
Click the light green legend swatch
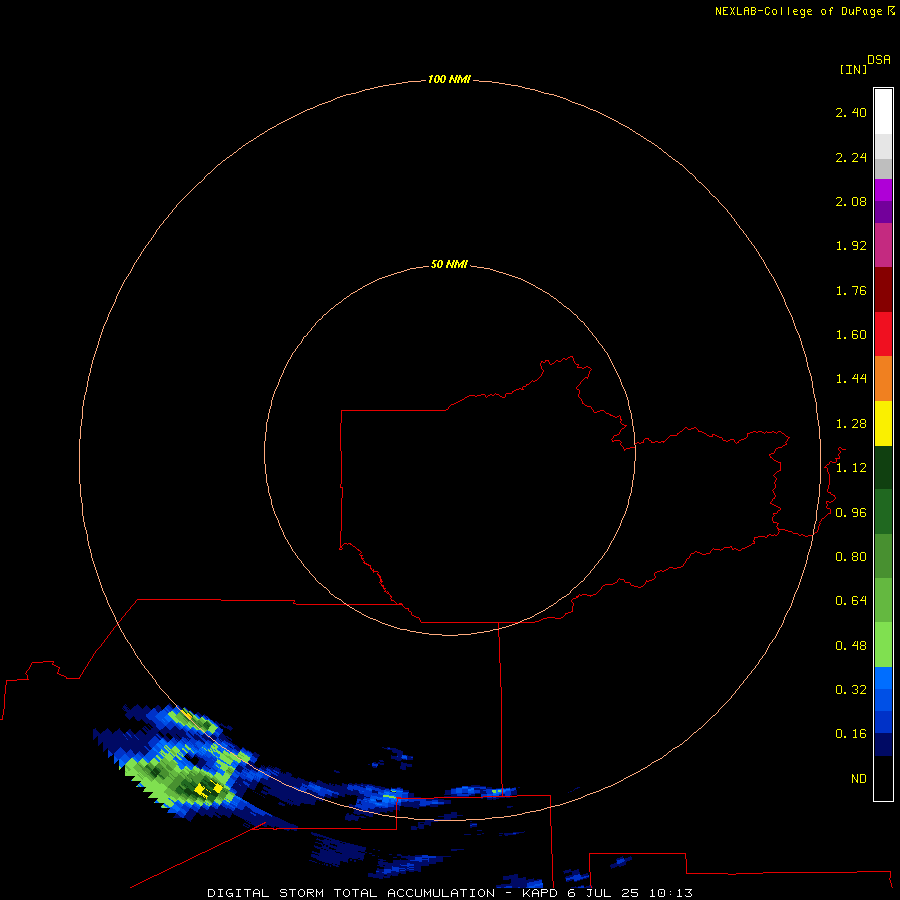coord(883,645)
